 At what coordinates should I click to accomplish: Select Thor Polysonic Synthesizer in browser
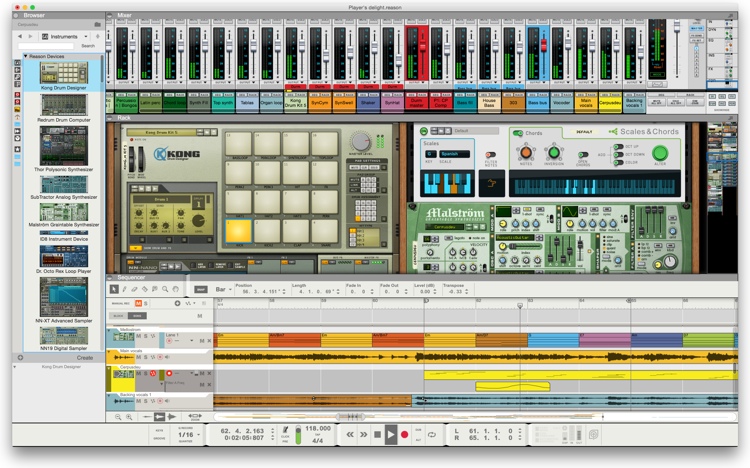pos(64,149)
